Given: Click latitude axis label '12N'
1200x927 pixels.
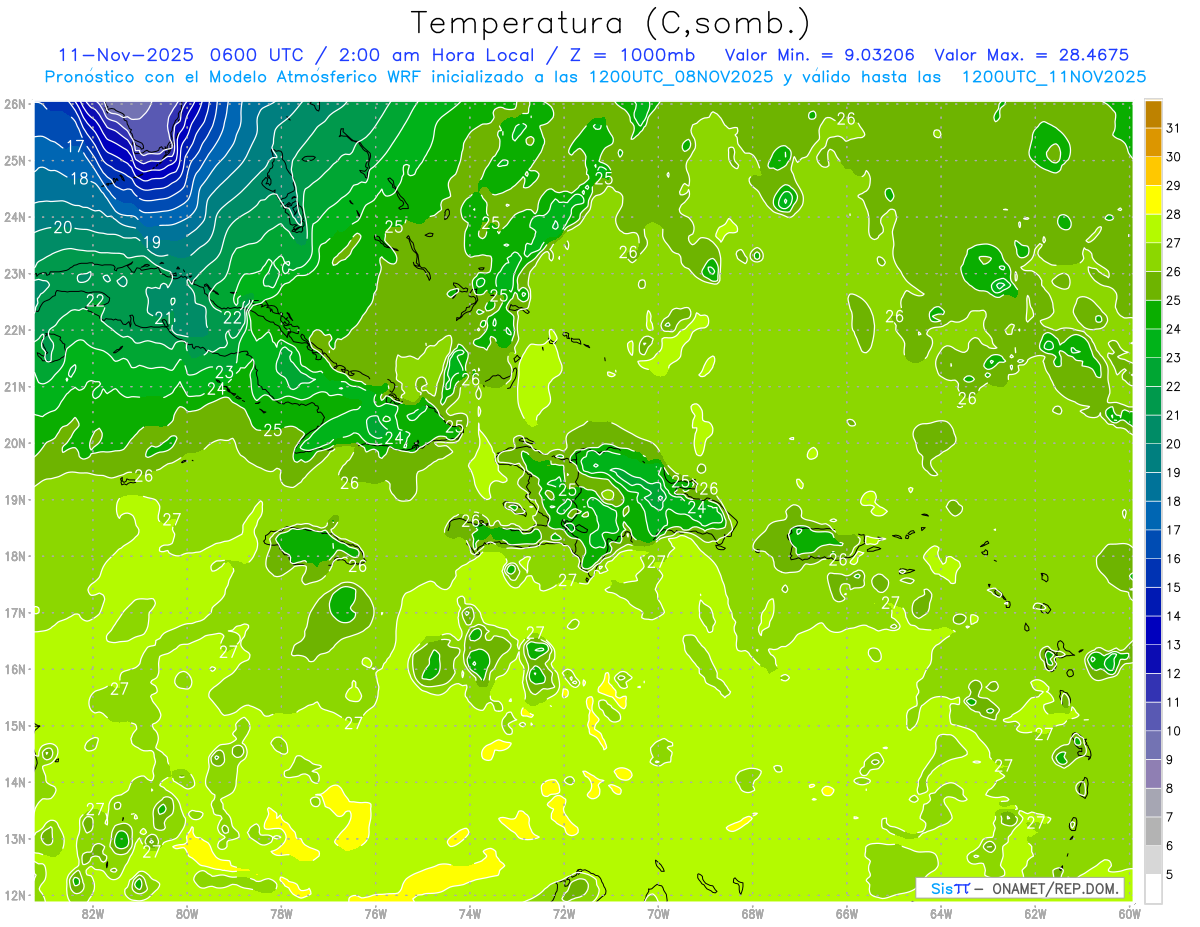Looking at the screenshot, I should click(15, 895).
